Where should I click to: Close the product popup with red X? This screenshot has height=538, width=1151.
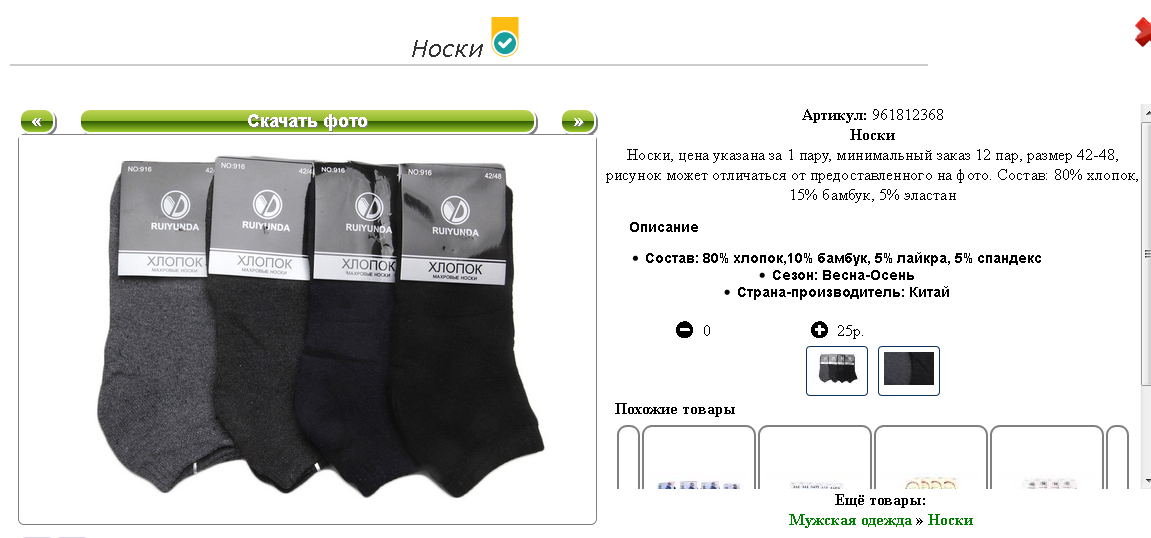click(x=1143, y=33)
